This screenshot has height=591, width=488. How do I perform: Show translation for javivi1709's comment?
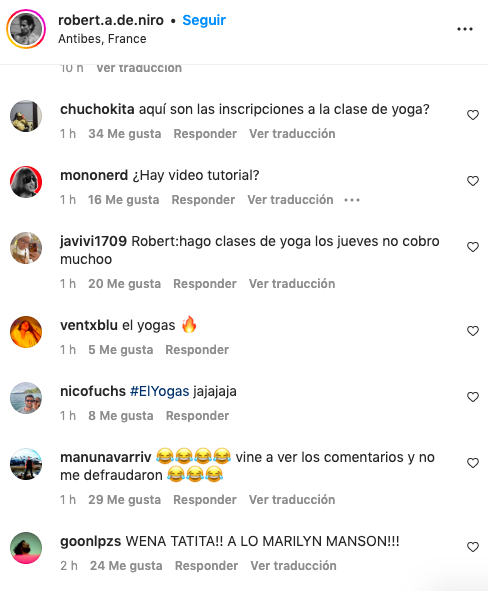tap(292, 283)
